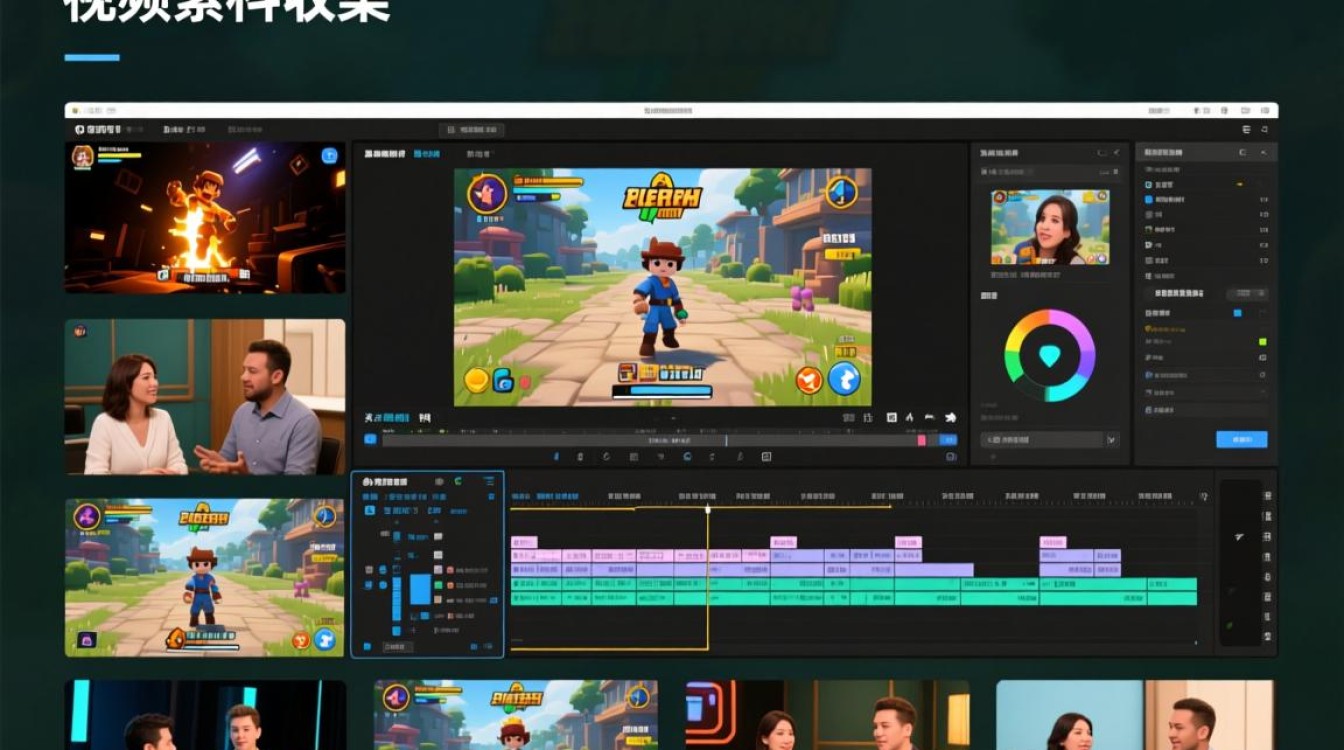This screenshot has width=1344, height=750.
Task: Click the white playhead handle on timeline ruler
Action: [708, 509]
